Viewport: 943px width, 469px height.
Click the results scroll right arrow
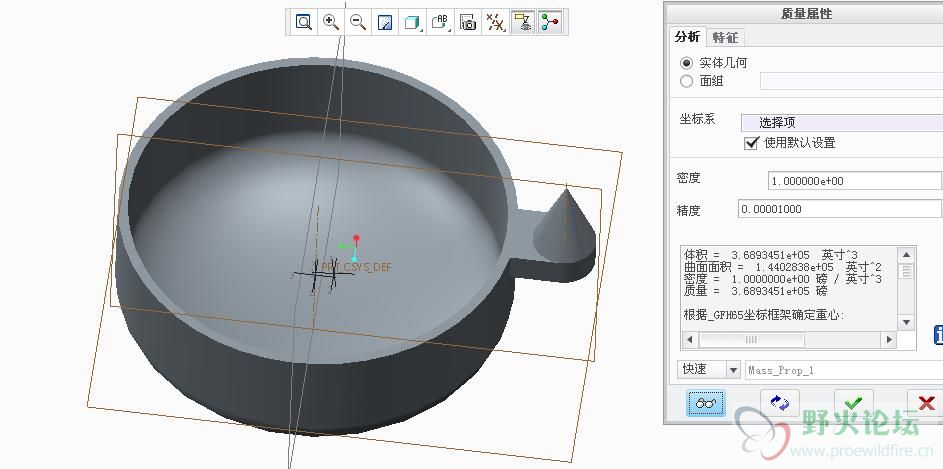point(889,340)
